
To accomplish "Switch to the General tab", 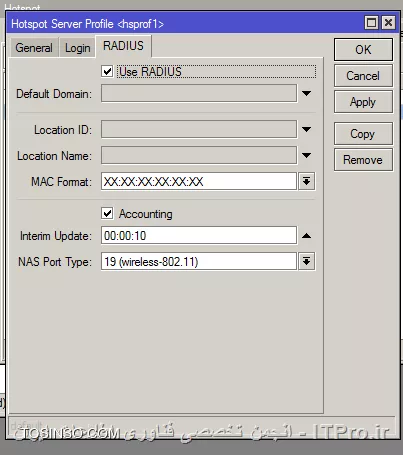I will pos(34,48).
